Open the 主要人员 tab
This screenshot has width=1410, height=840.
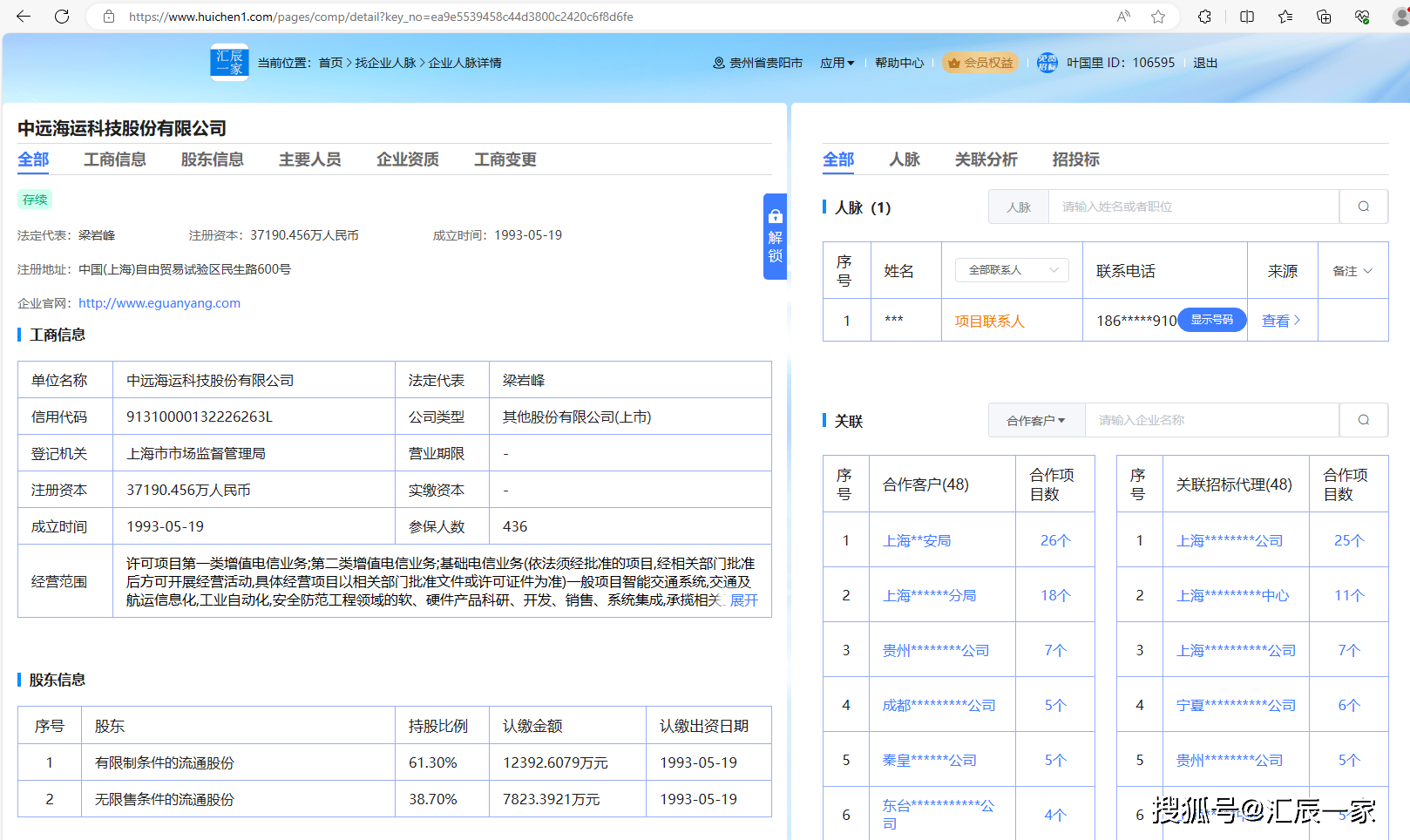pos(310,159)
